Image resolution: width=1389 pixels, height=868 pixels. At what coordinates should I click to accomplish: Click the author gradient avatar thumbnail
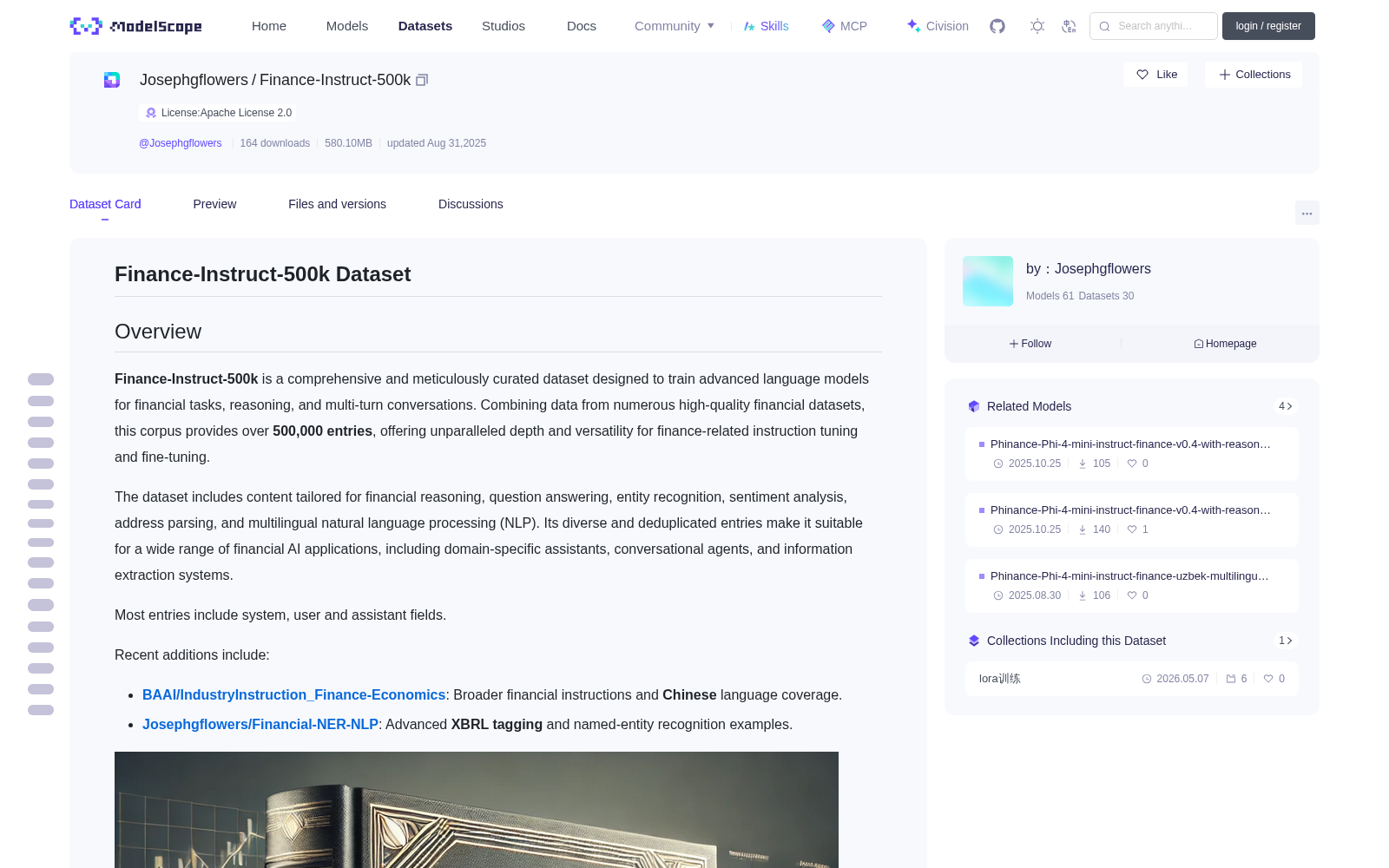(x=988, y=281)
